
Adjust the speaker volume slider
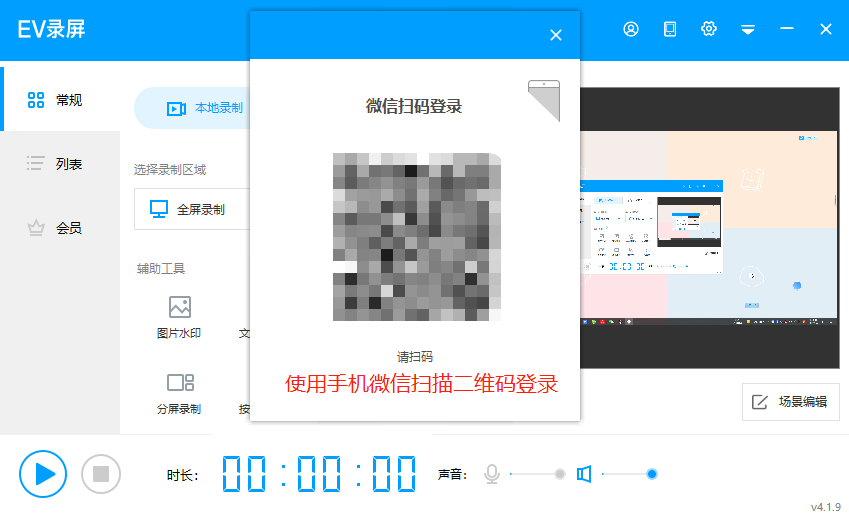[x=629, y=475]
